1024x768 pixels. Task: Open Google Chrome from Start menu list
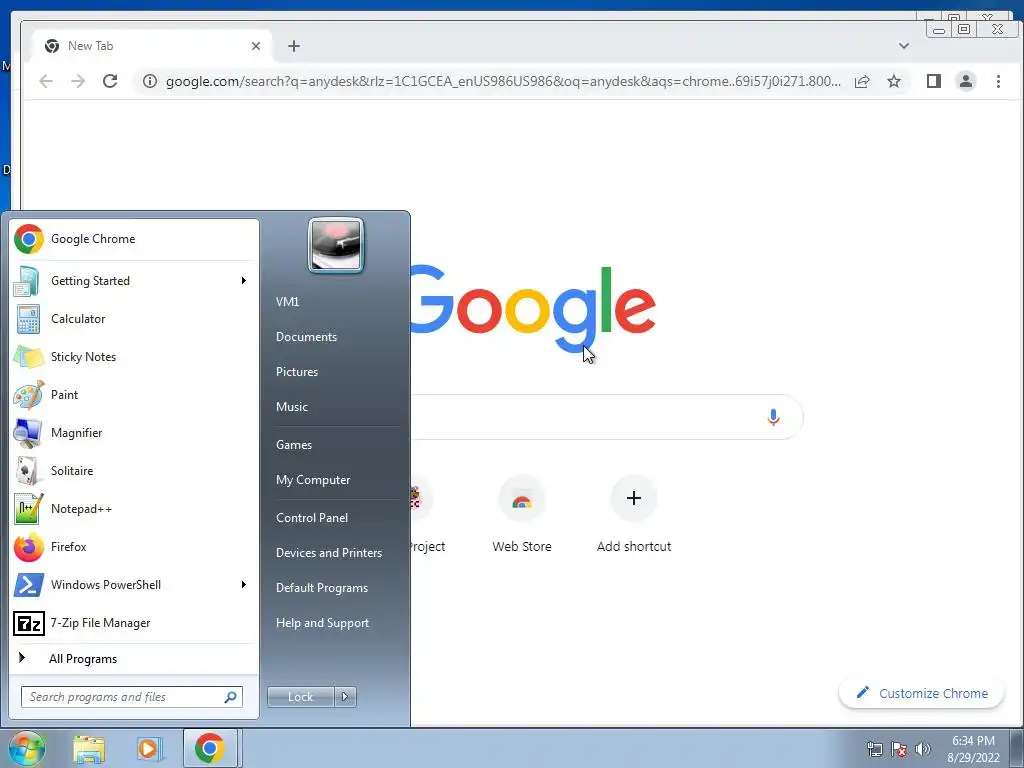click(x=134, y=239)
